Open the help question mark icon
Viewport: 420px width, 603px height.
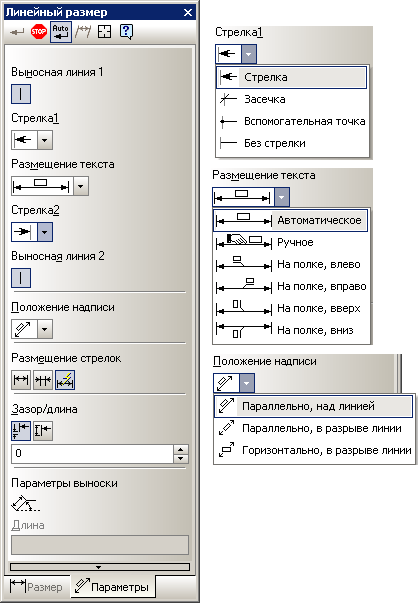127,32
